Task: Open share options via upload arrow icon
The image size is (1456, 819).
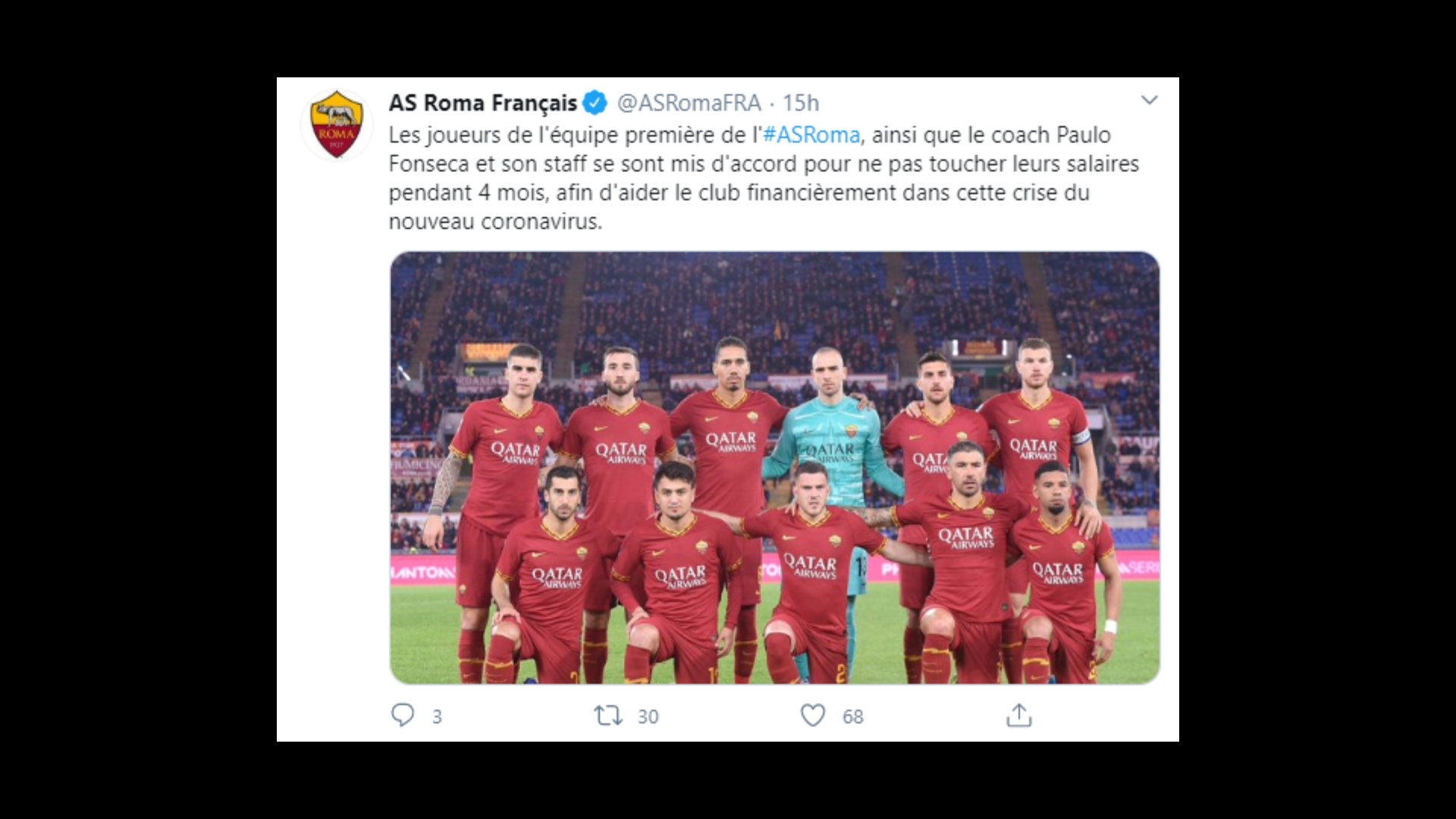Action: [1019, 715]
